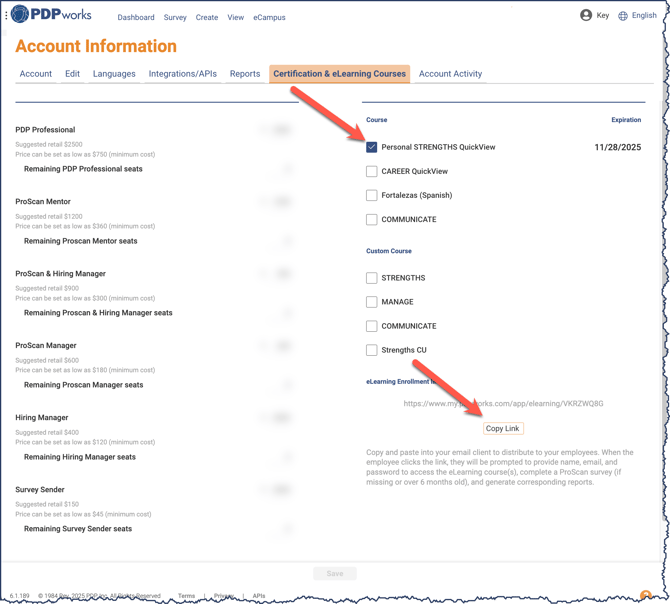
Task: Open the View menu
Action: [235, 18]
